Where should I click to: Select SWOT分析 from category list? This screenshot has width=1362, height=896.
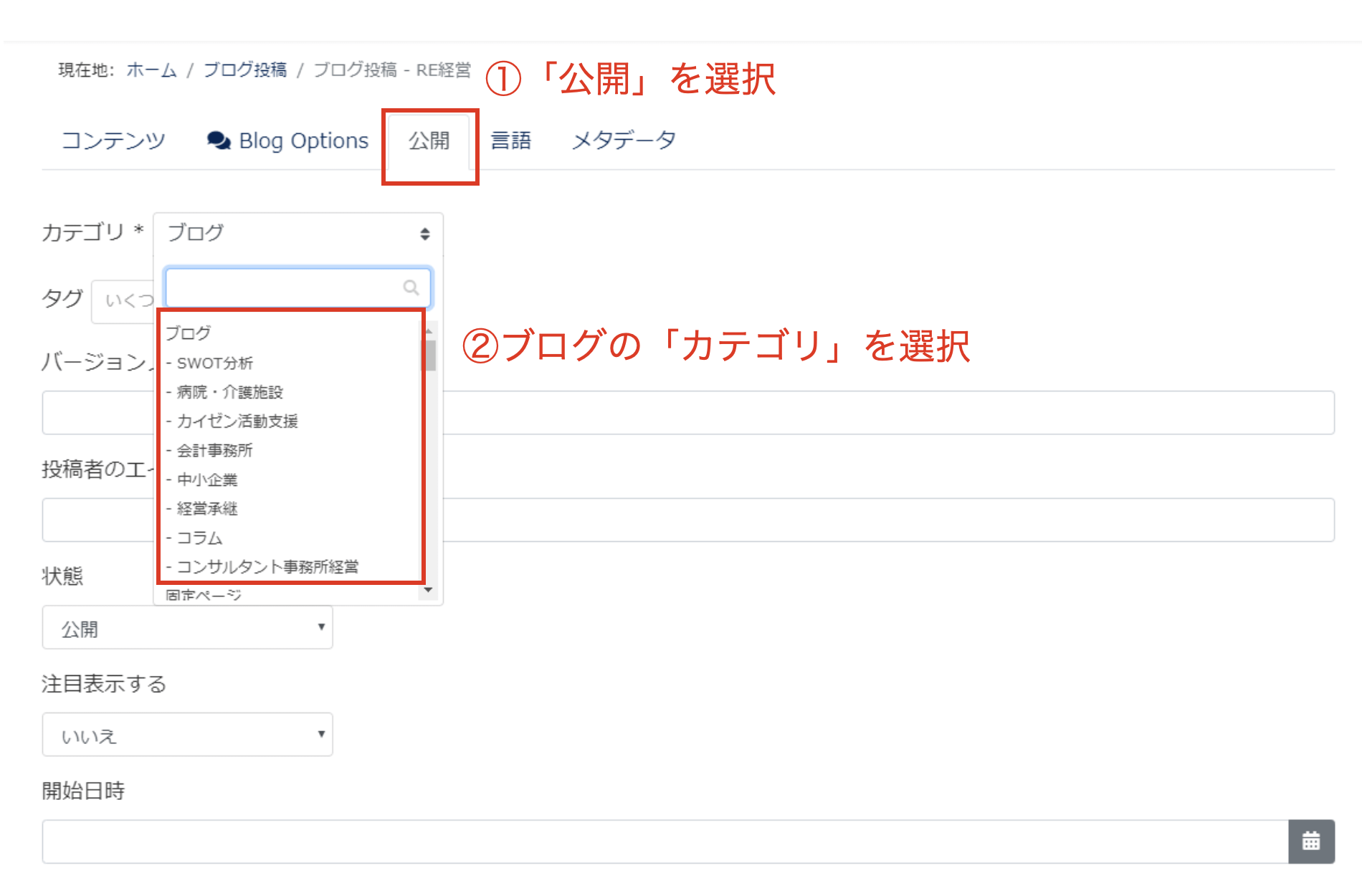[x=215, y=363]
